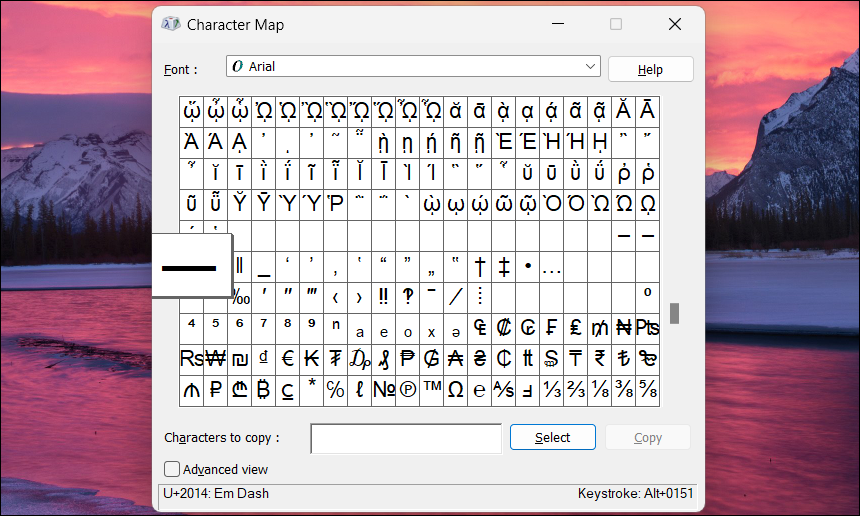The image size is (860, 516).
Task: Click the Copy button
Action: [647, 438]
